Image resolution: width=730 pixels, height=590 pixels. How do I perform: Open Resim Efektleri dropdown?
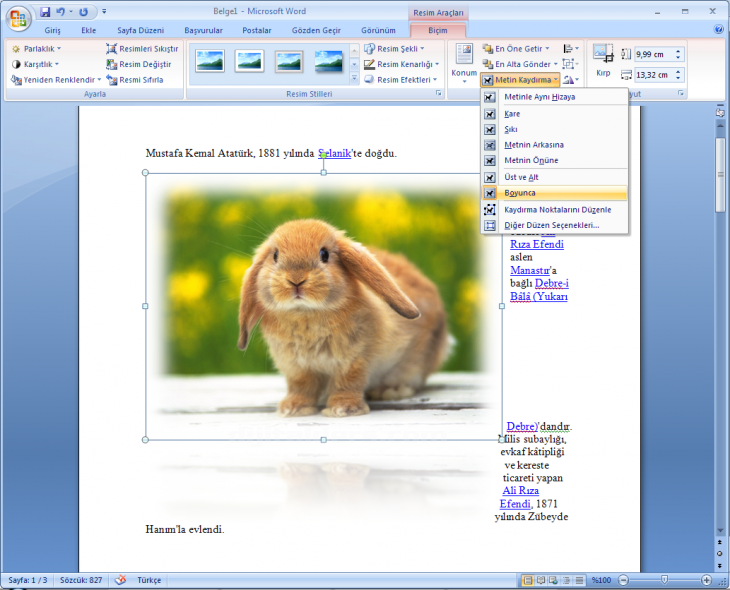[x=401, y=80]
